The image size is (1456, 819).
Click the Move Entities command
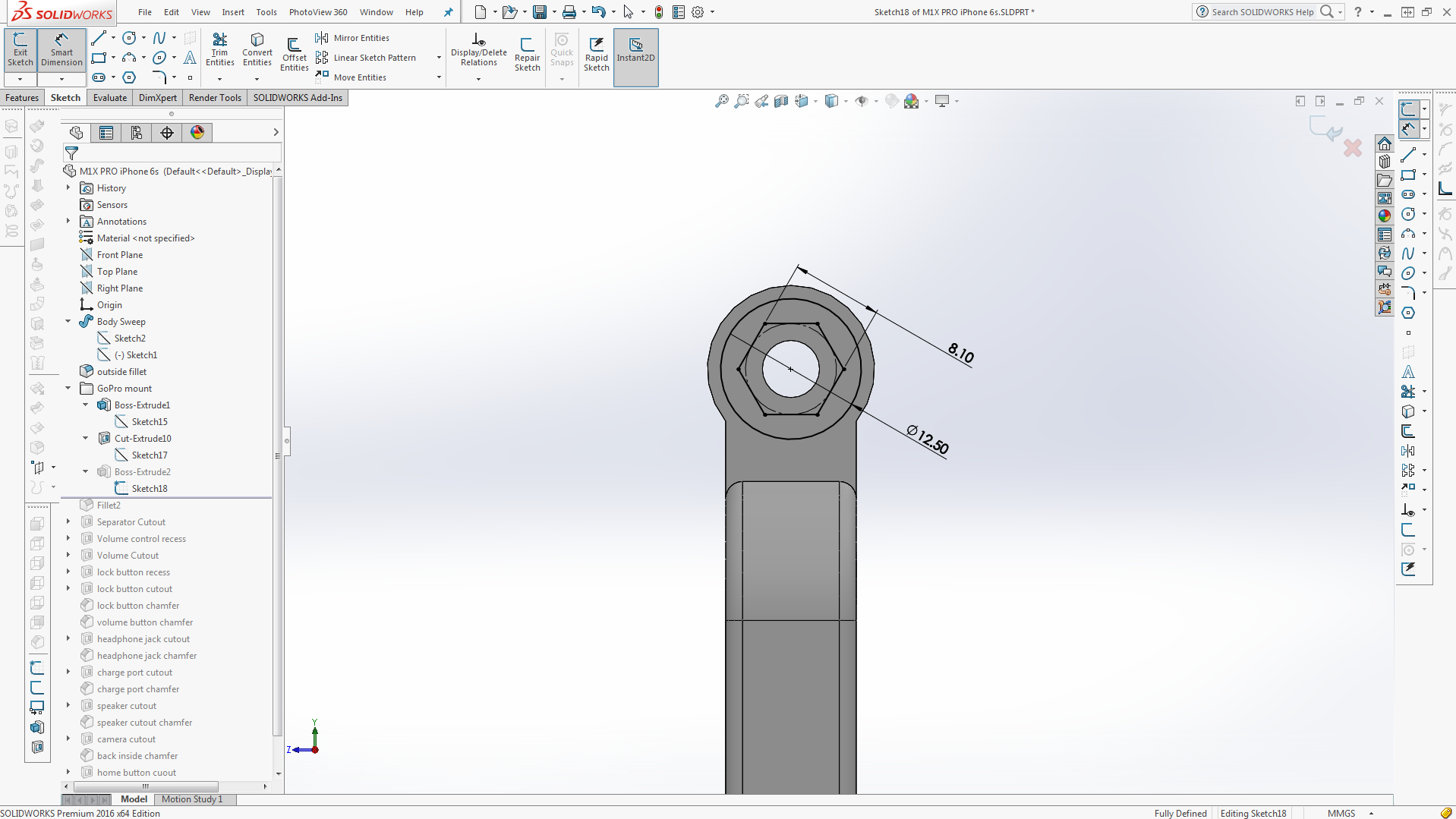351,77
